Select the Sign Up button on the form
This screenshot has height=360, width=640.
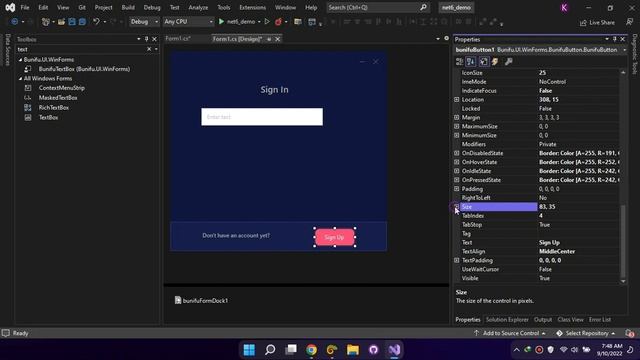pyautogui.click(x=334, y=237)
